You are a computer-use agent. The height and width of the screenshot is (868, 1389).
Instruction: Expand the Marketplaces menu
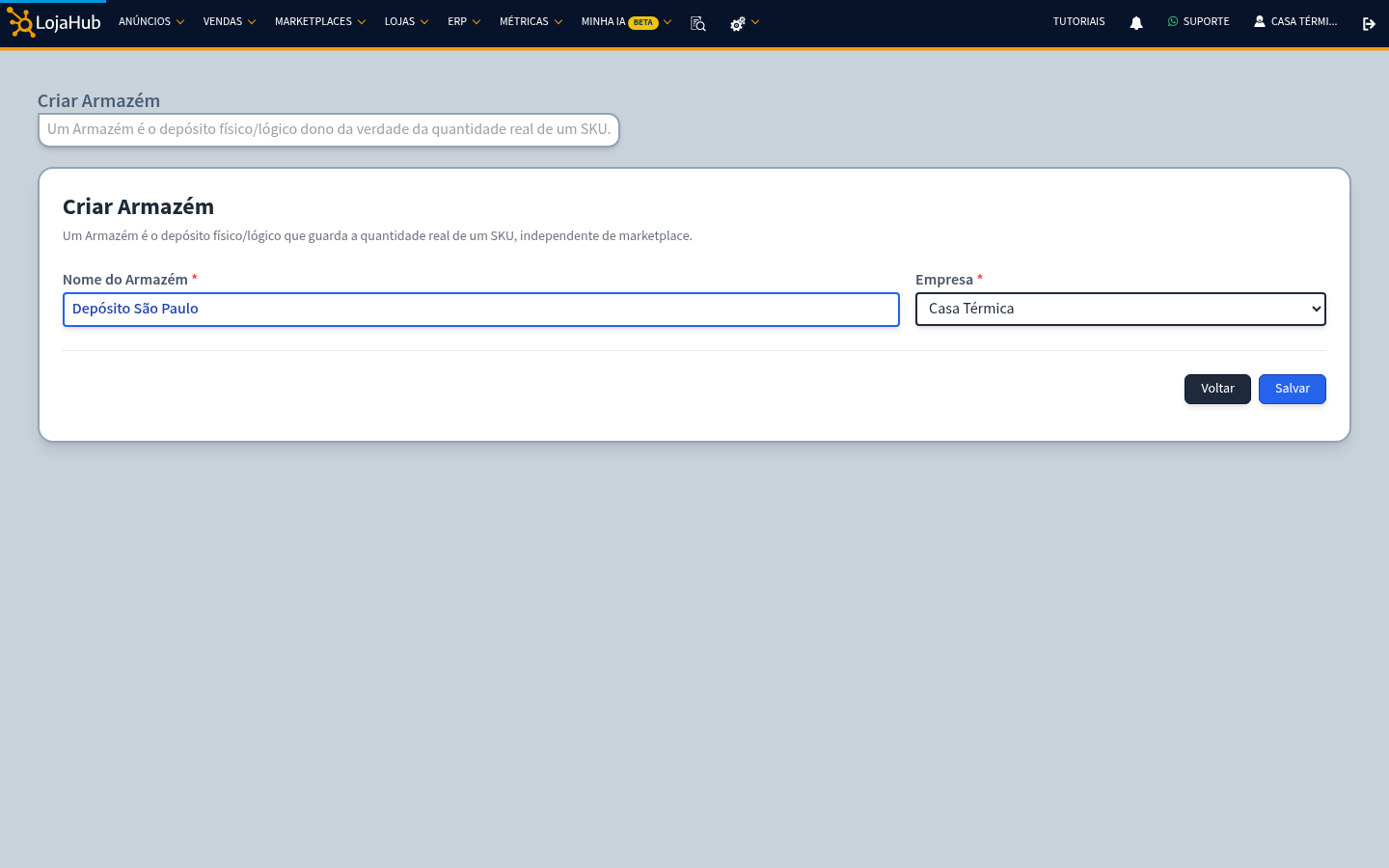320,22
